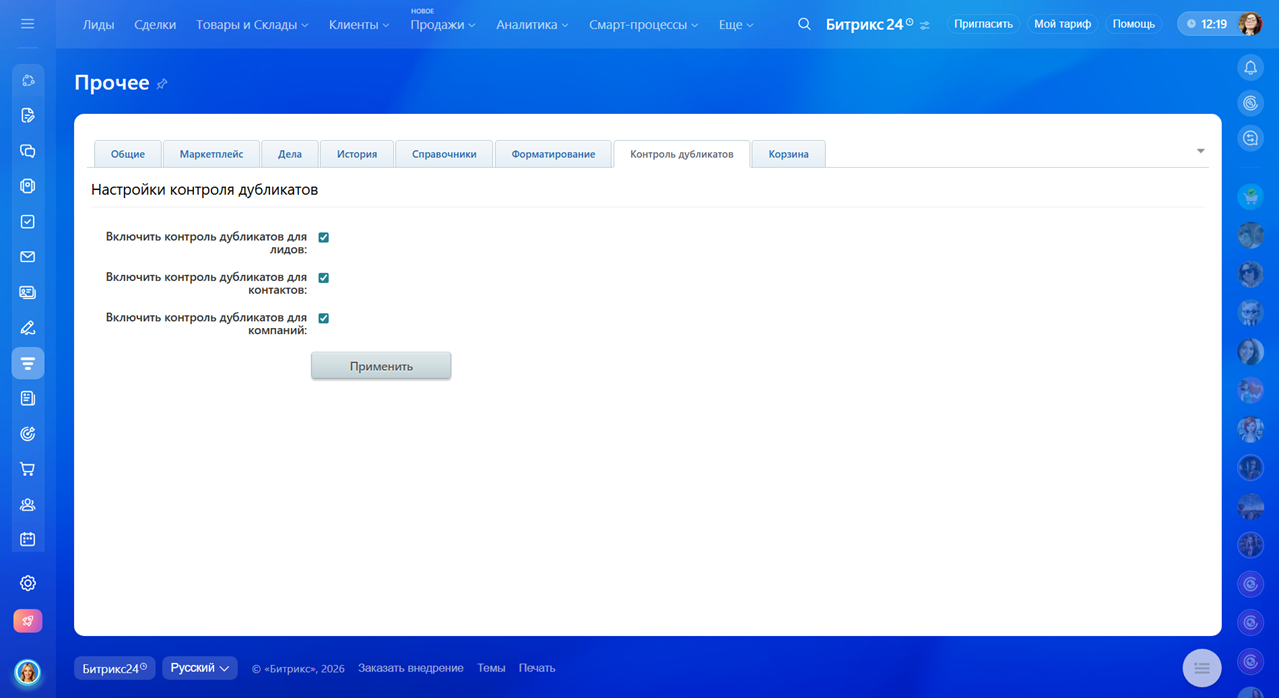Open the hamburger menu in top-left

pos(27,24)
